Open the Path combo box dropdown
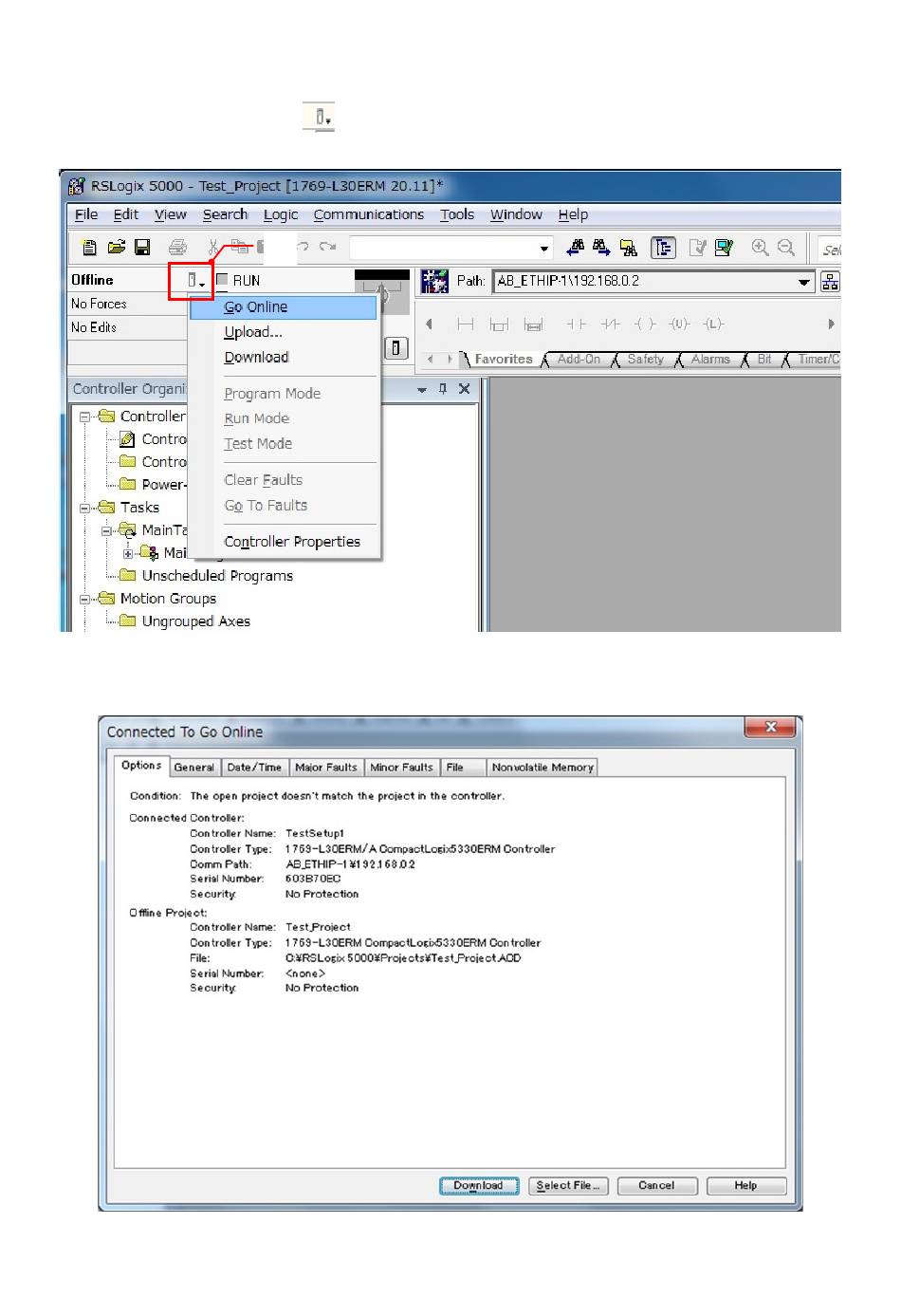This screenshot has width=901, height=1316. (804, 282)
